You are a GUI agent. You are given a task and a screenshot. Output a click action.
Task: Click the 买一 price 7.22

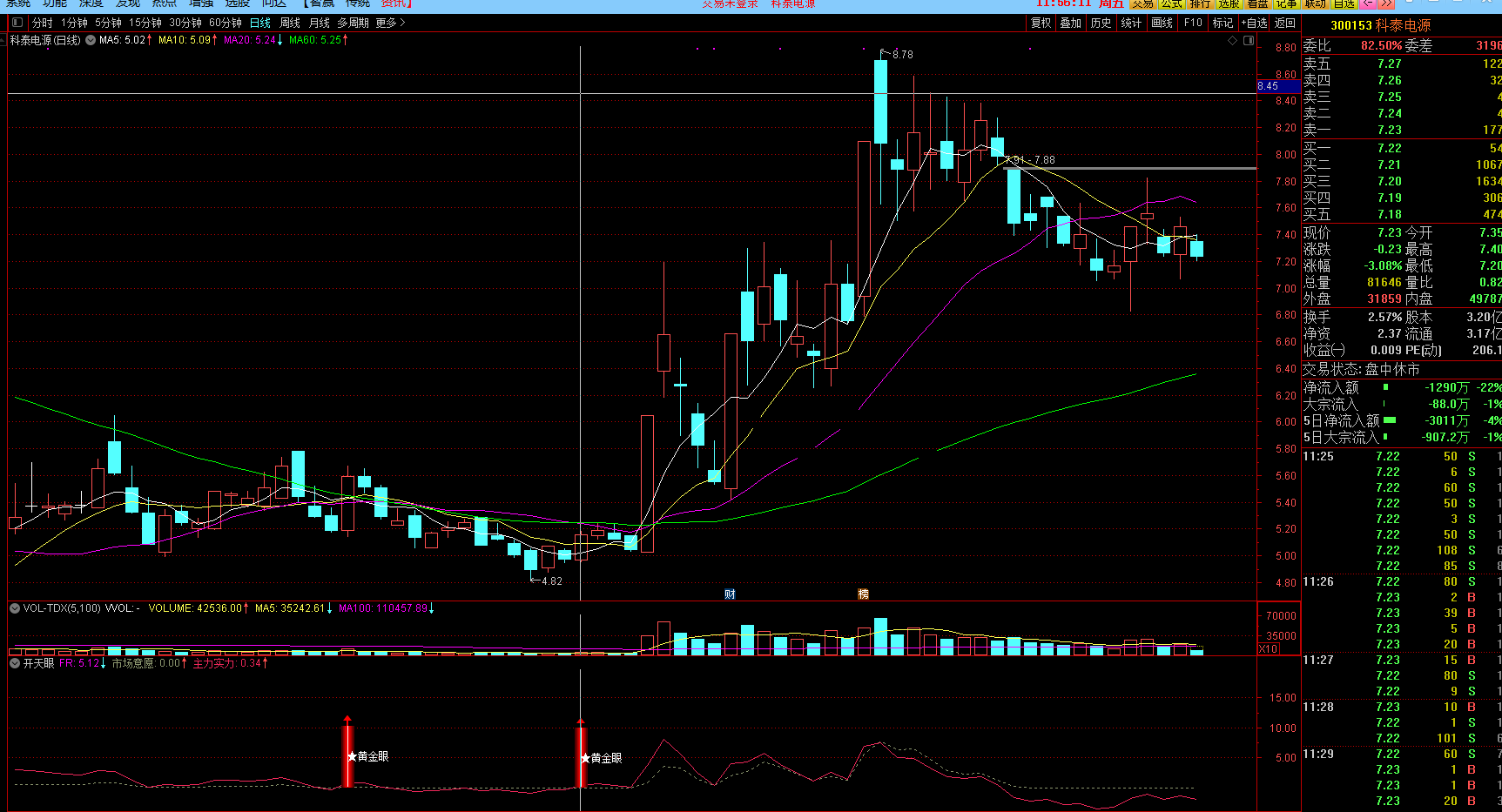coord(1390,148)
